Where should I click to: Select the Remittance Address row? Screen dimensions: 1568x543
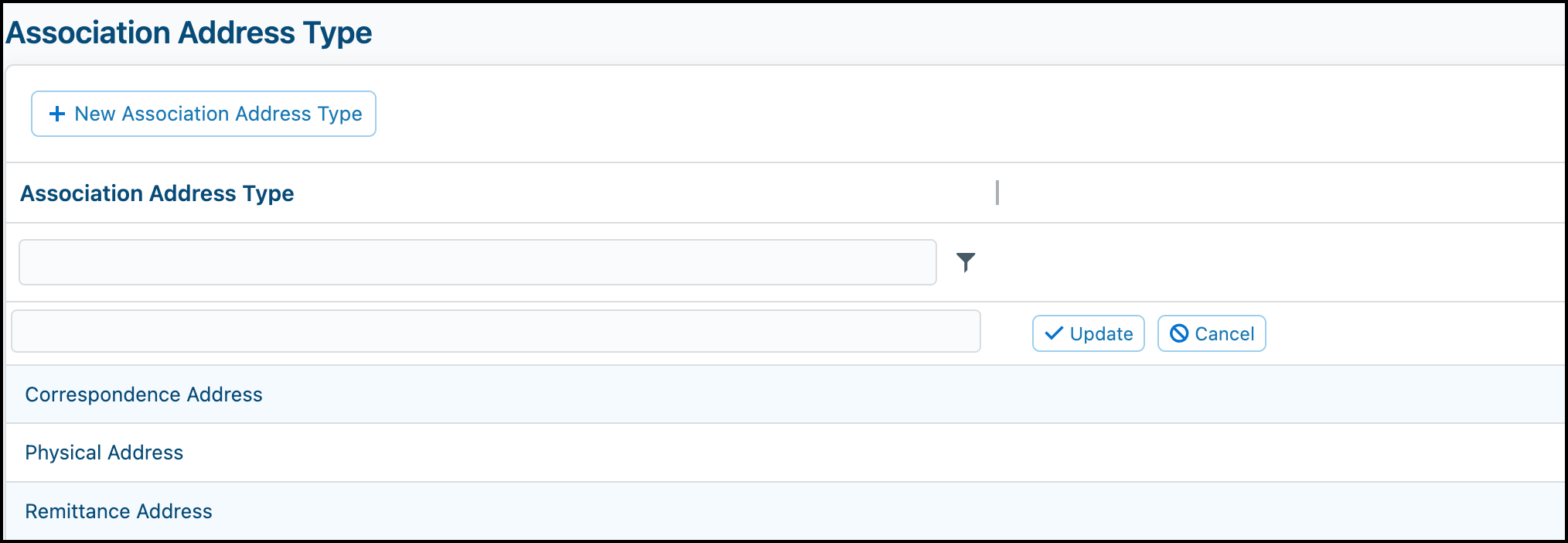tap(786, 511)
